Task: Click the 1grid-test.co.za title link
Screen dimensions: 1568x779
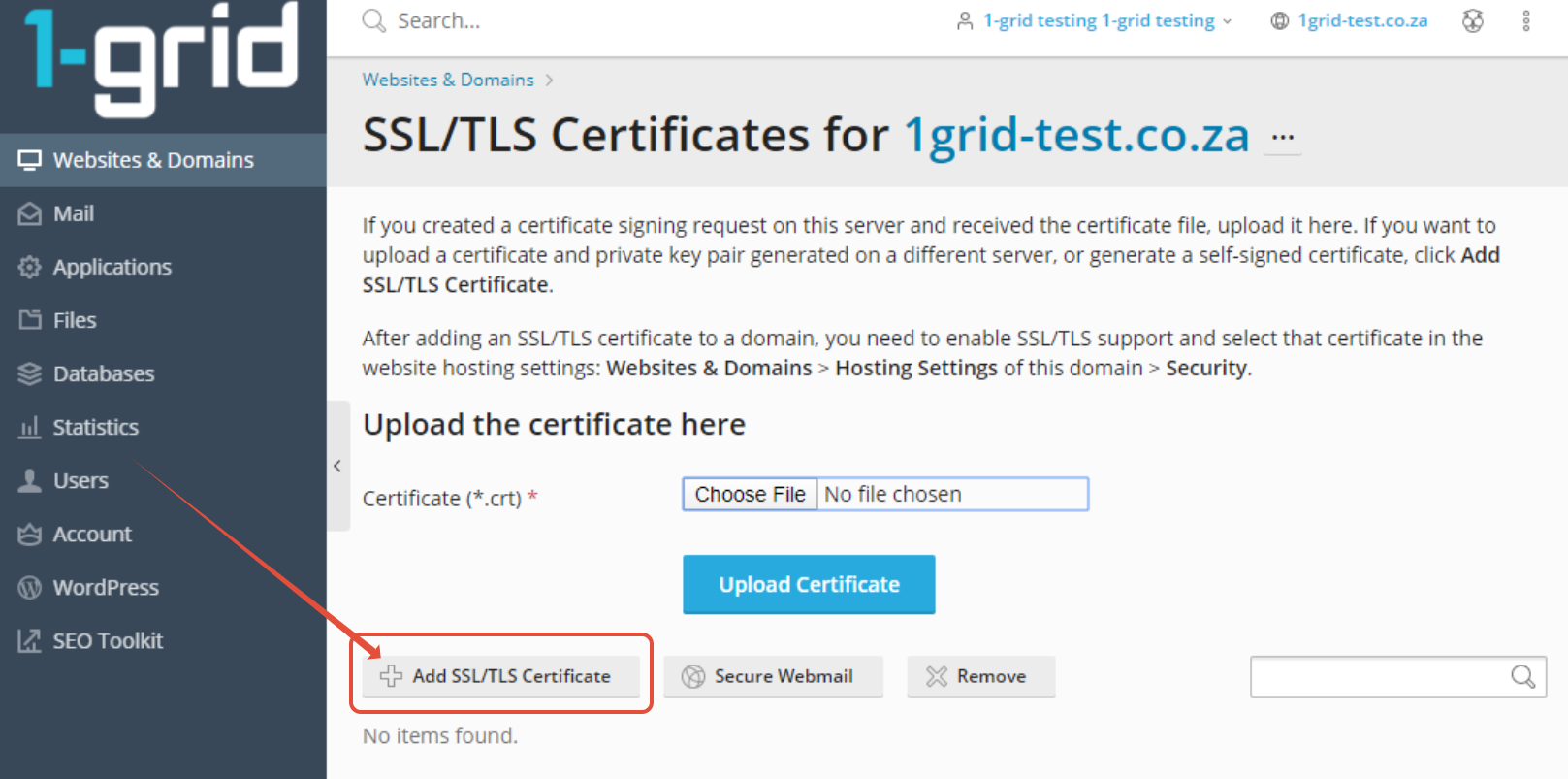Action: [1076, 135]
